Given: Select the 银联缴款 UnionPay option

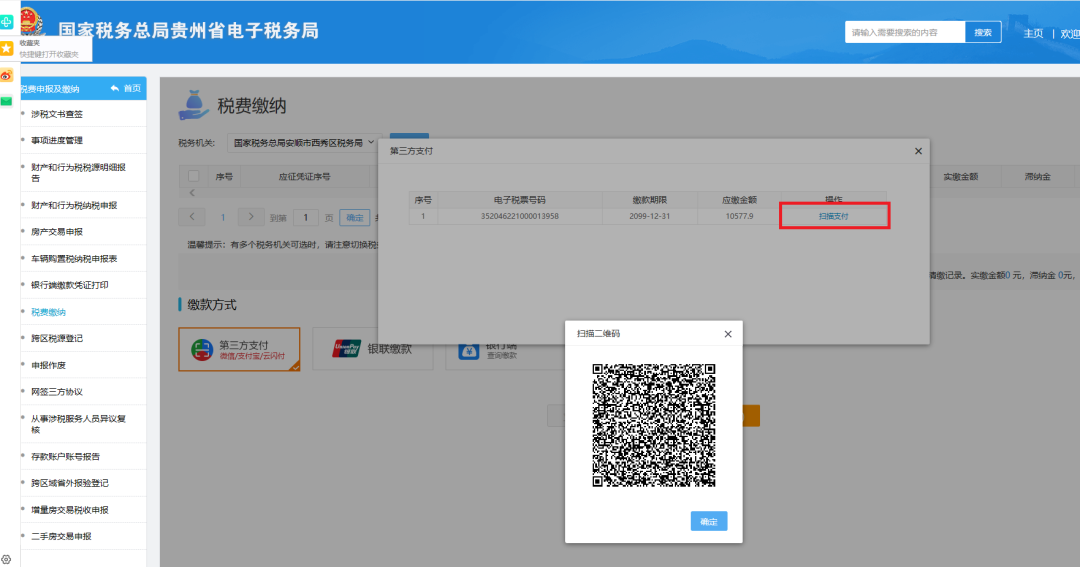Looking at the screenshot, I should coord(373,349).
